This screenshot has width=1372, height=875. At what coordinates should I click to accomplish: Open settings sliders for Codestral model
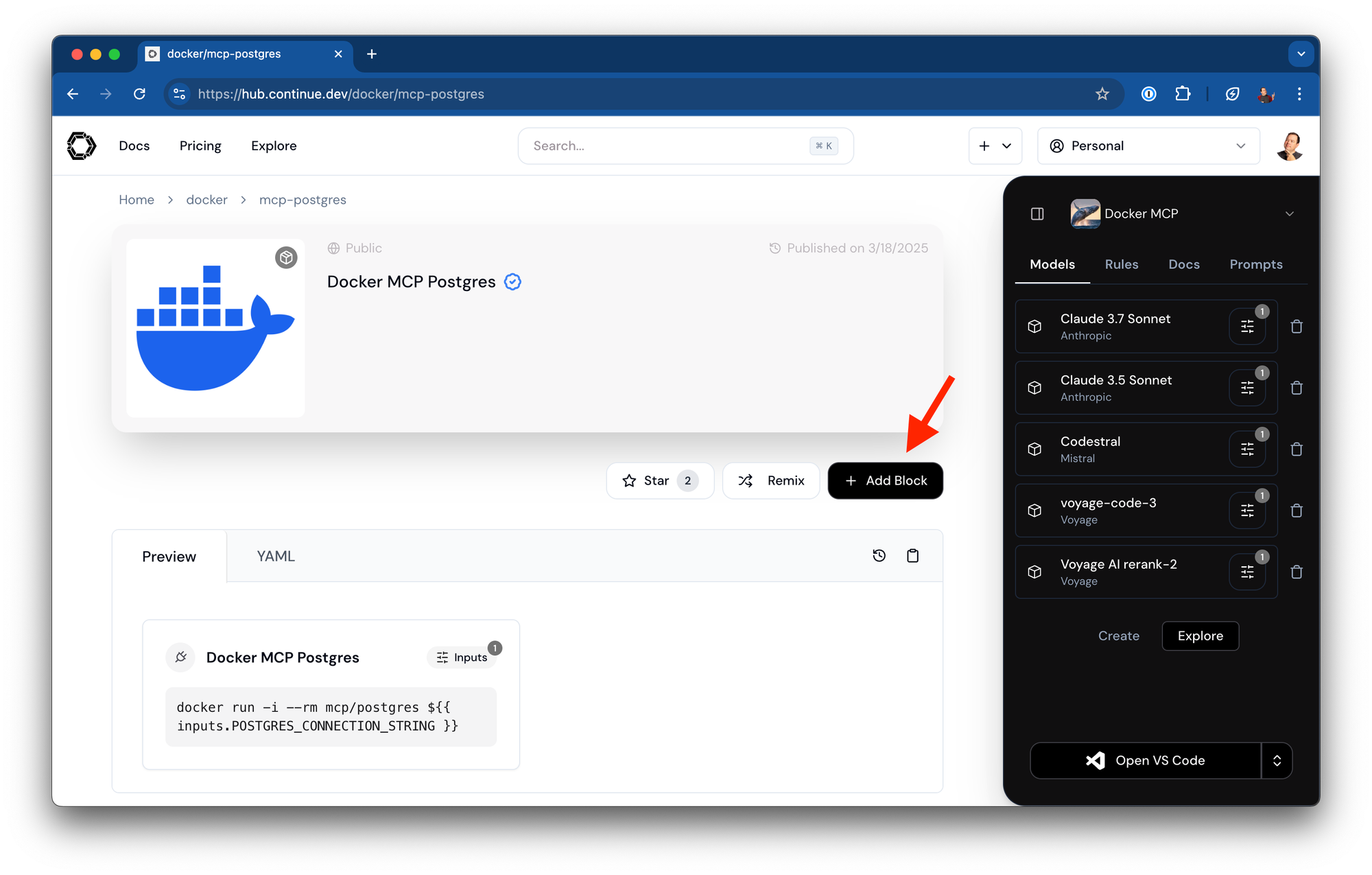click(x=1247, y=450)
